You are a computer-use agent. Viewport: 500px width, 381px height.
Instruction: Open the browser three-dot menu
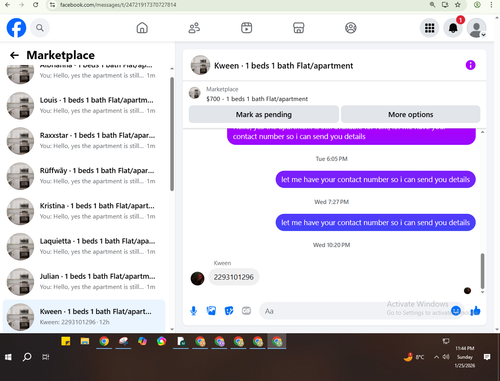[491, 5]
